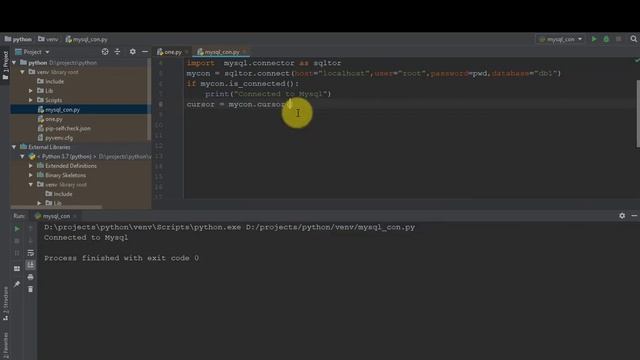Click the Project tree vertical scrollbar
This screenshot has width=640, height=360.
click(149, 100)
